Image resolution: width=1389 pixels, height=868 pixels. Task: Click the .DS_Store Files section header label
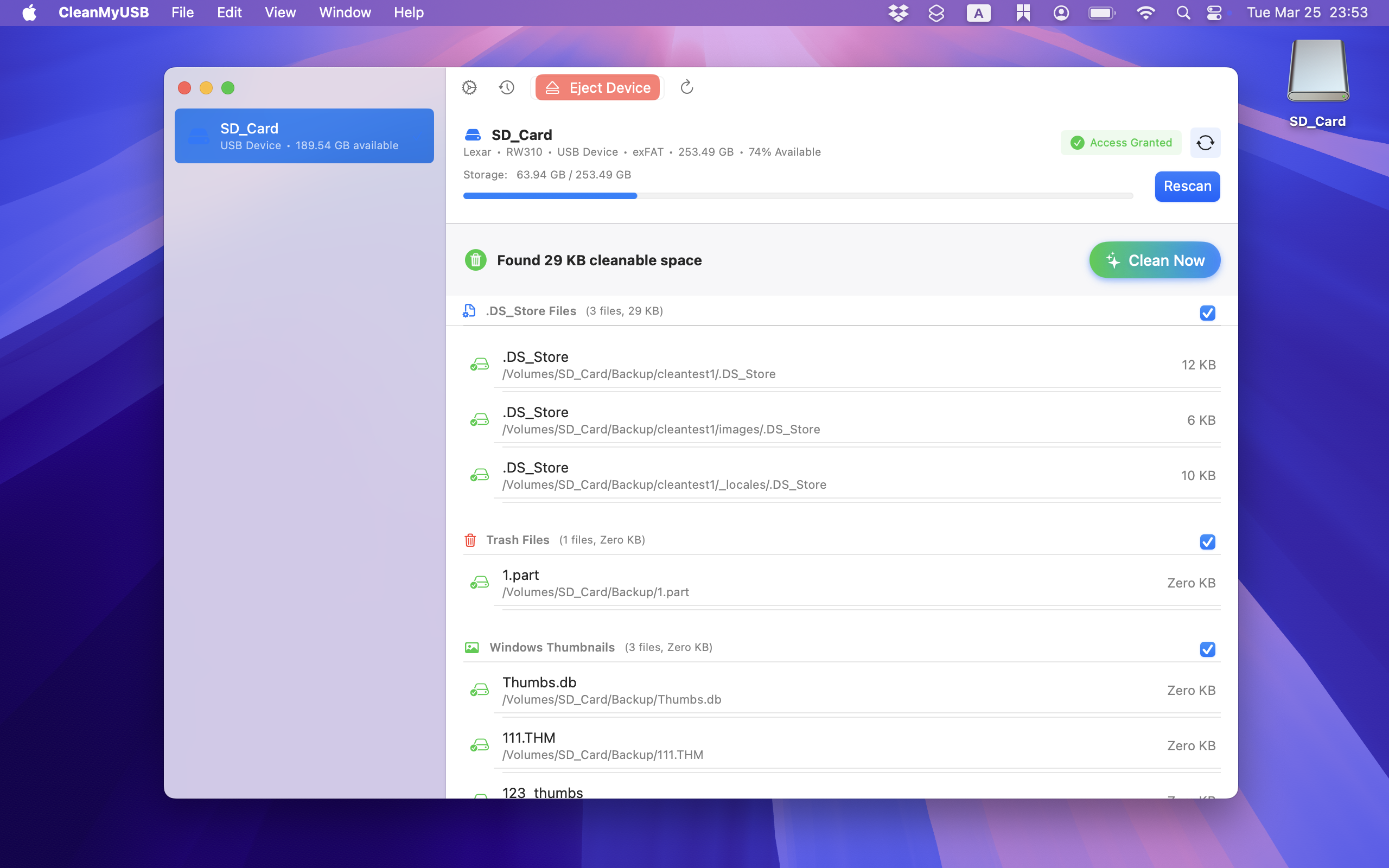point(531,310)
